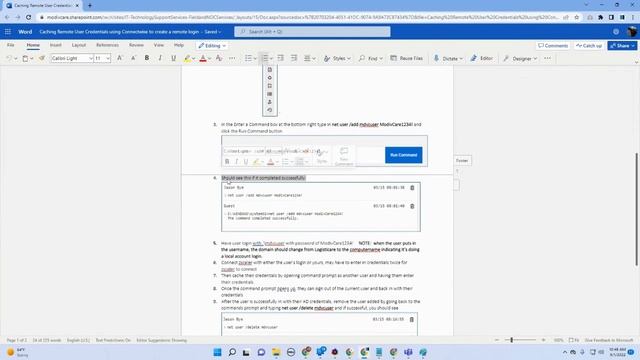Open the Editing mode dropdown
640x360 pixels.
pyautogui.click(x=212, y=46)
